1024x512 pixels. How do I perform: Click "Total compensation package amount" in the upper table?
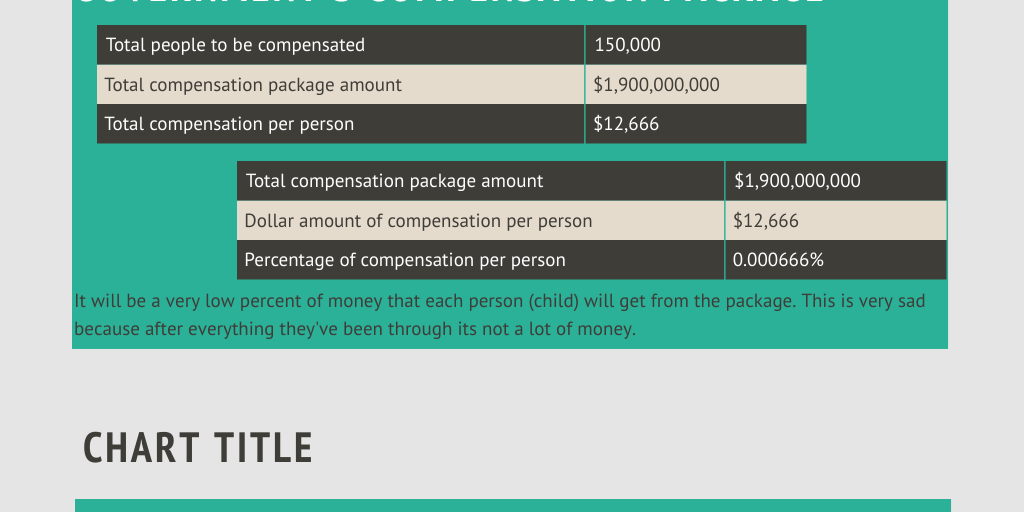(253, 85)
